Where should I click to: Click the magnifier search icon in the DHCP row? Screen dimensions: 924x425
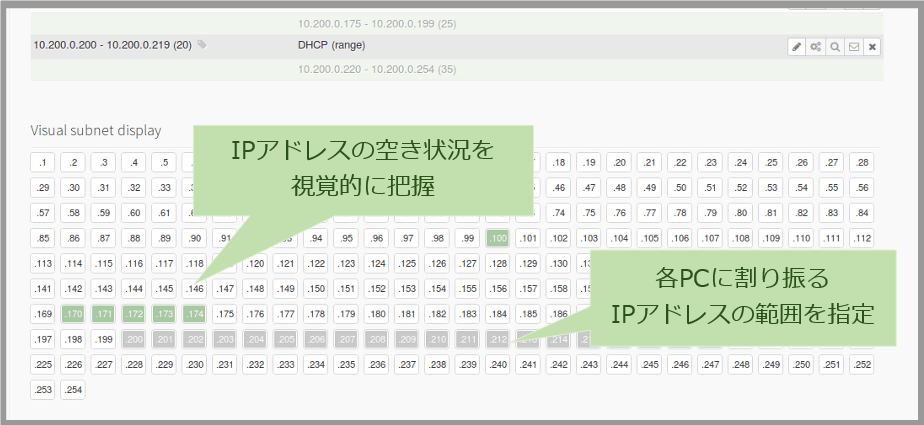click(834, 46)
